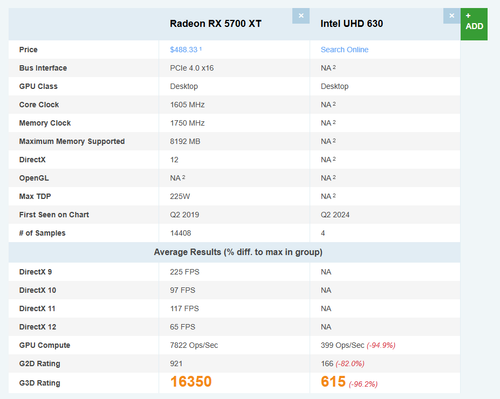Select the 97 FPS value
The image size is (500, 399).
point(182,290)
